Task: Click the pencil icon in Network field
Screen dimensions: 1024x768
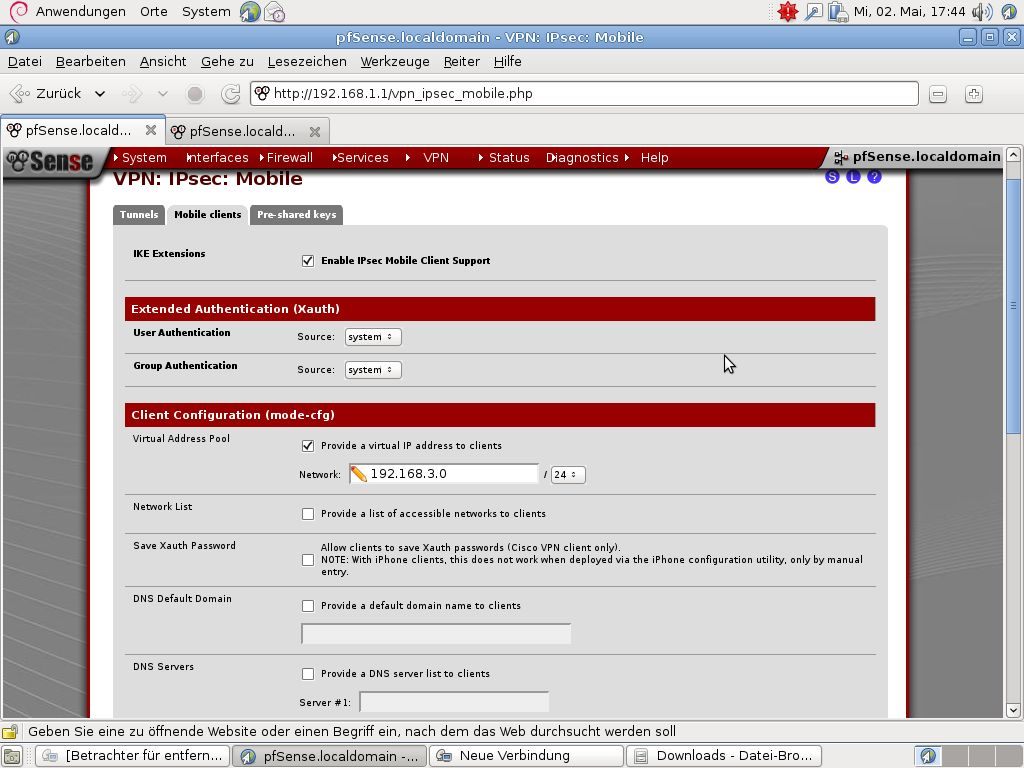Action: 359,474
